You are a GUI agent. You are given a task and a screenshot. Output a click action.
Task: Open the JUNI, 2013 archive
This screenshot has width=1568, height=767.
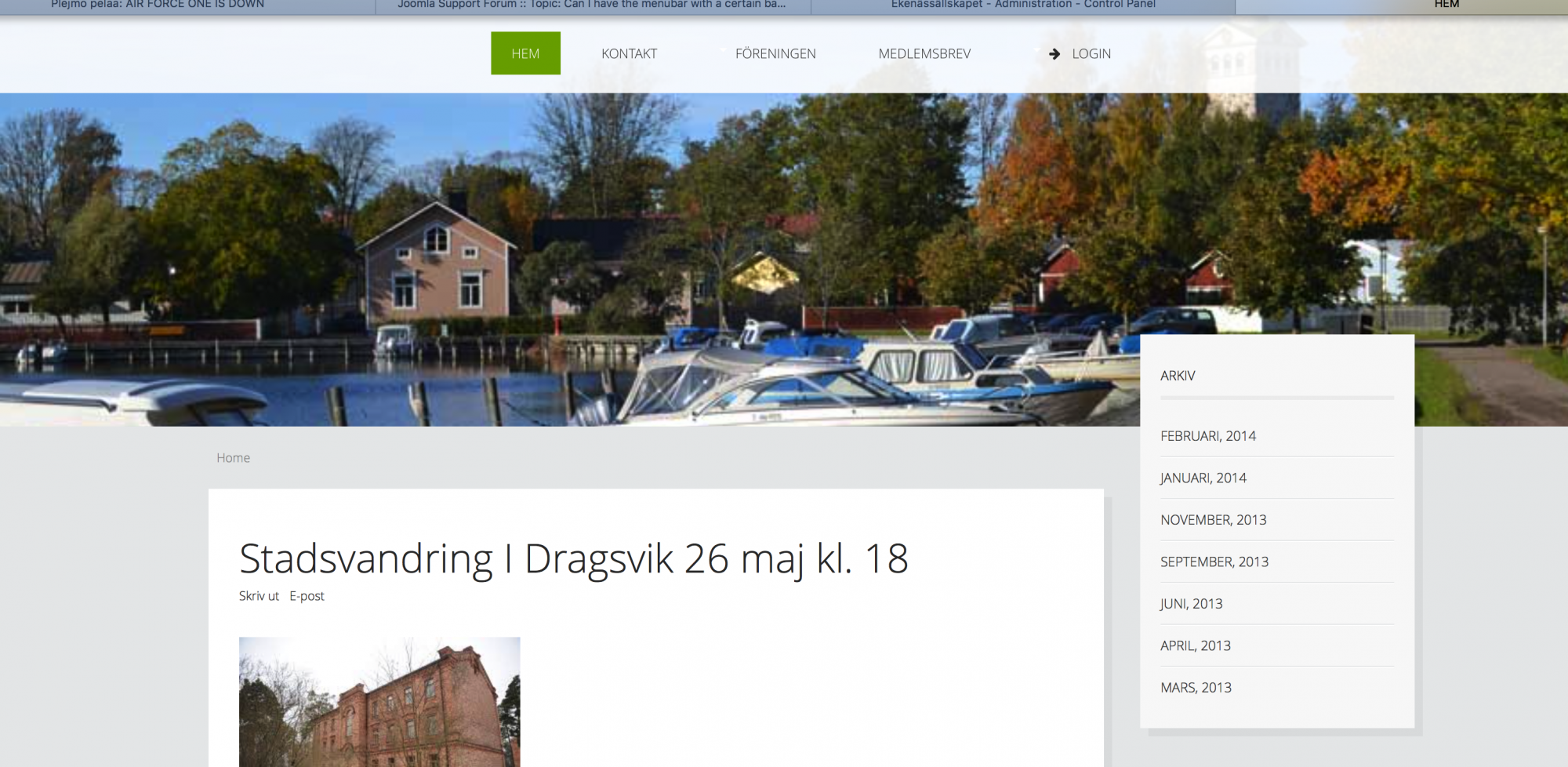pos(1192,604)
